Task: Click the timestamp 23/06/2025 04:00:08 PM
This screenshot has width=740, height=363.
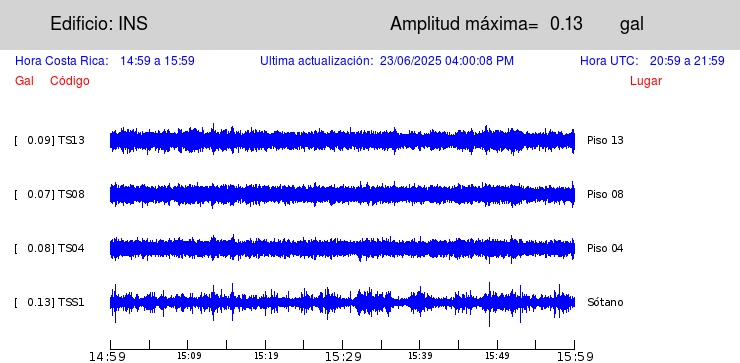Action: coord(446,61)
